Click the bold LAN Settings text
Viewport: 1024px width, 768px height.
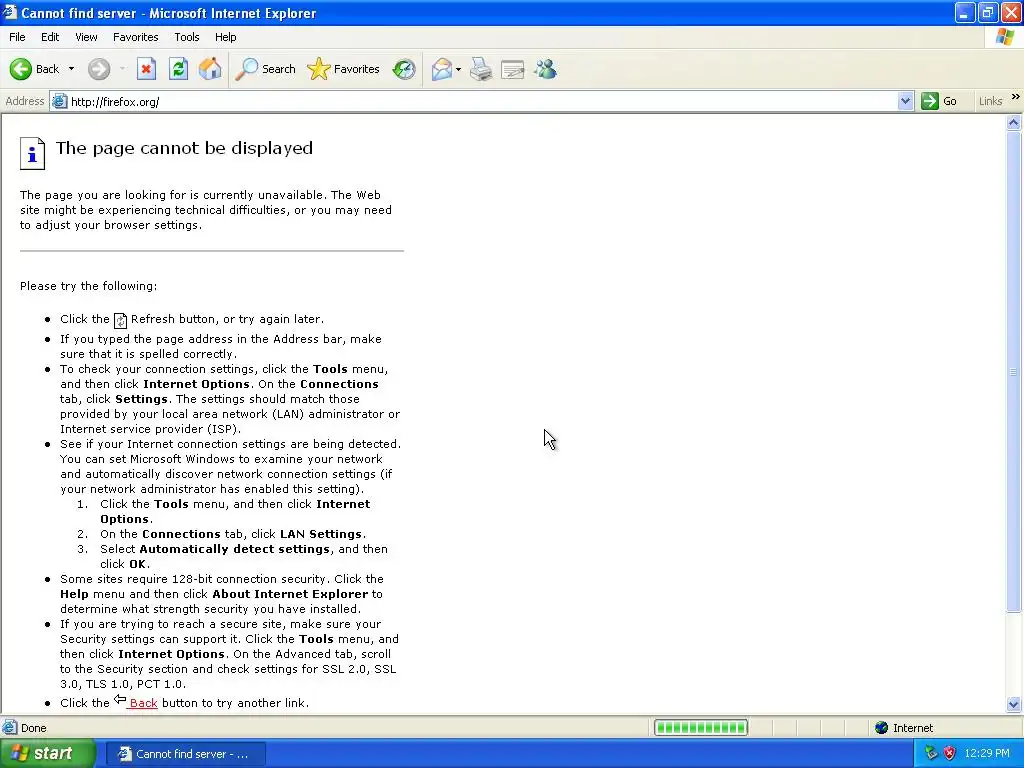pos(321,534)
